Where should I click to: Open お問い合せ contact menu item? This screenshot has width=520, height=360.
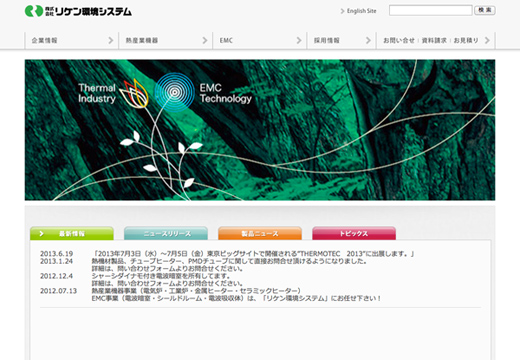click(x=399, y=40)
